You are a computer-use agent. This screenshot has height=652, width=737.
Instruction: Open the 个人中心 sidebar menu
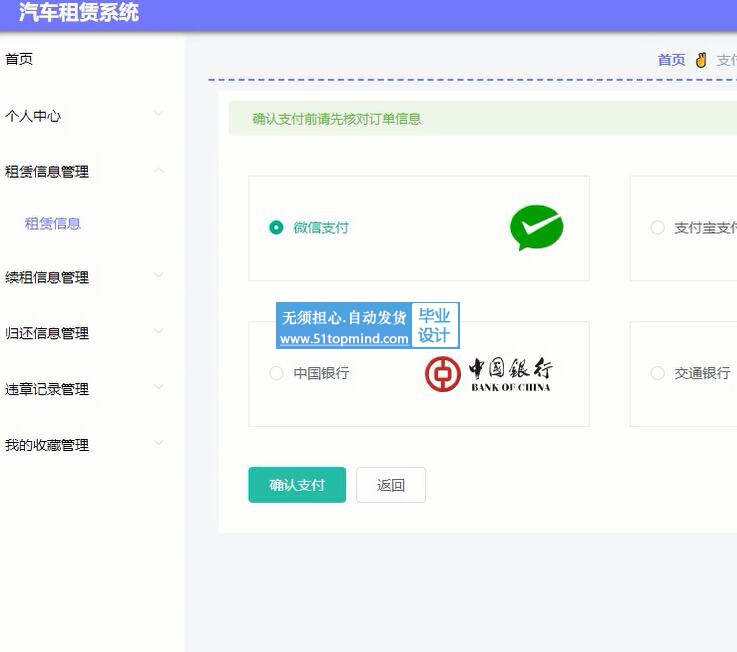(33, 116)
